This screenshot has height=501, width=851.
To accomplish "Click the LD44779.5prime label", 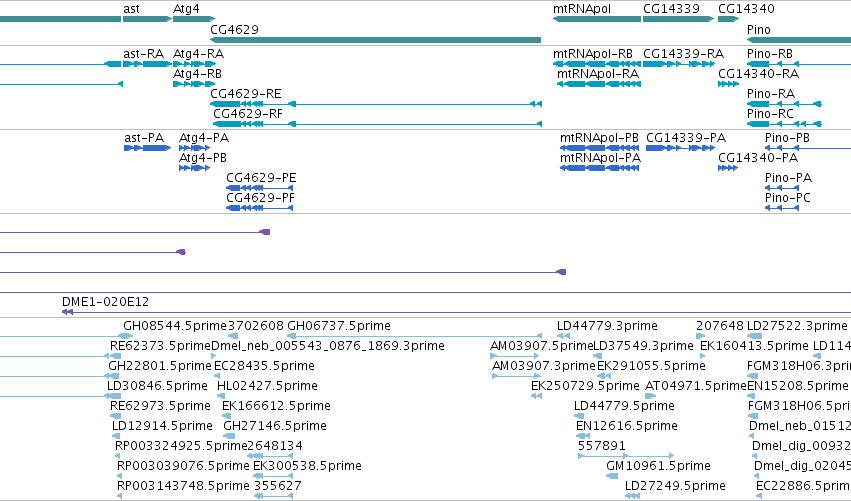I will 624,406.
